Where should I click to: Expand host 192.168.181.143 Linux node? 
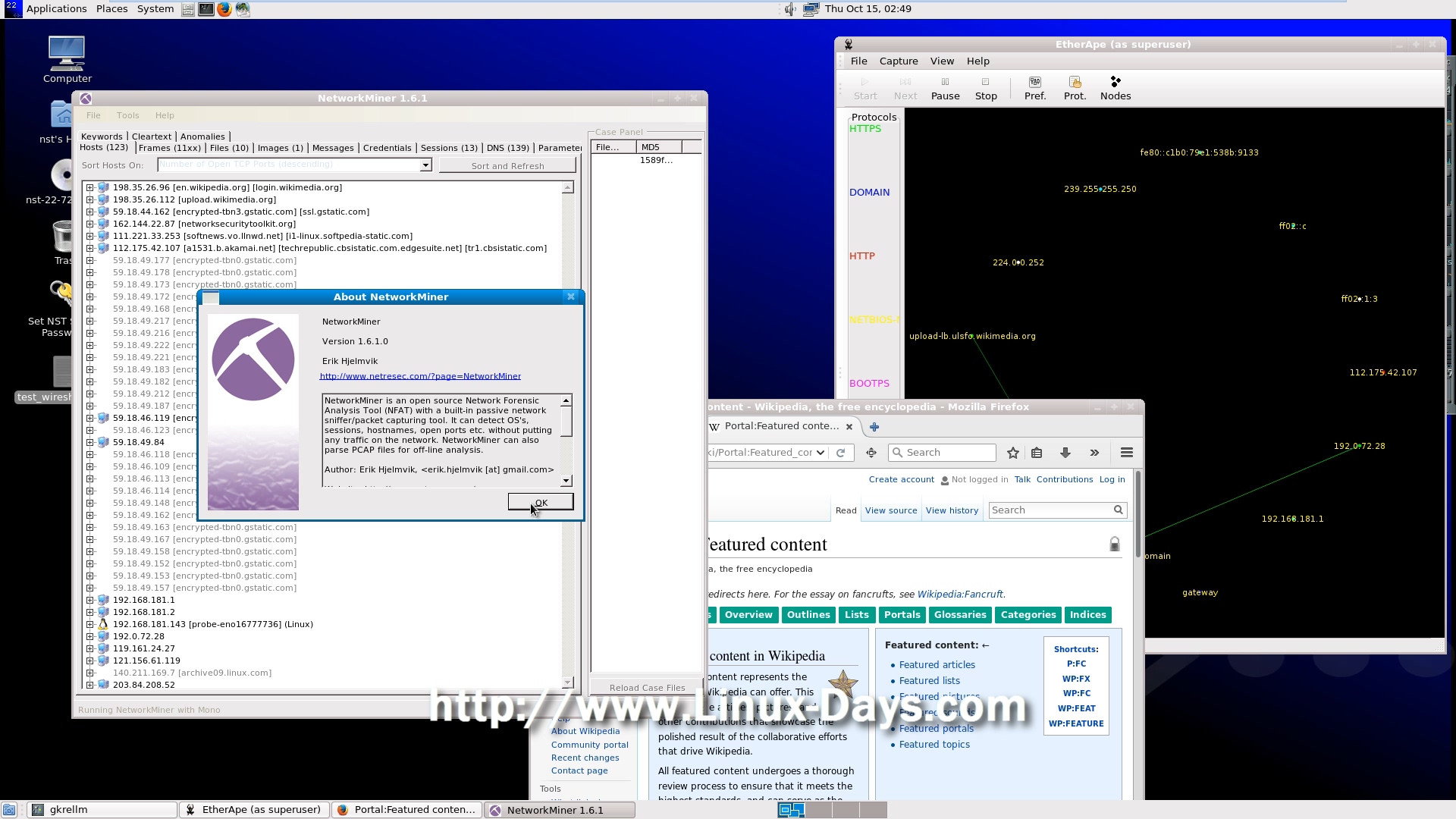89,624
